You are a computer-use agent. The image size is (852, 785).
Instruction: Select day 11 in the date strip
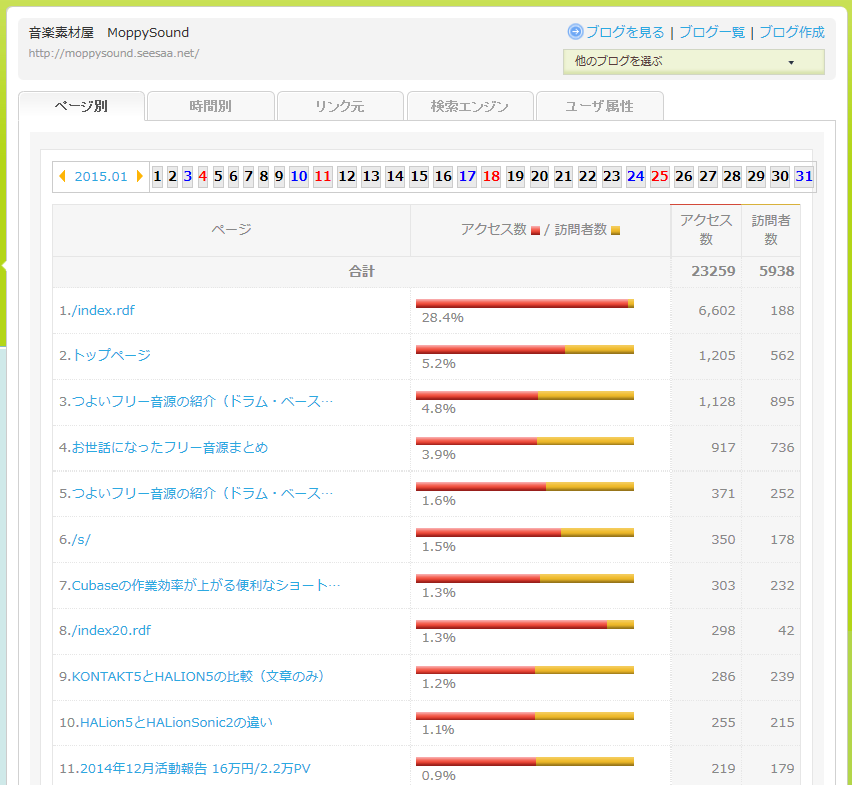(322, 176)
